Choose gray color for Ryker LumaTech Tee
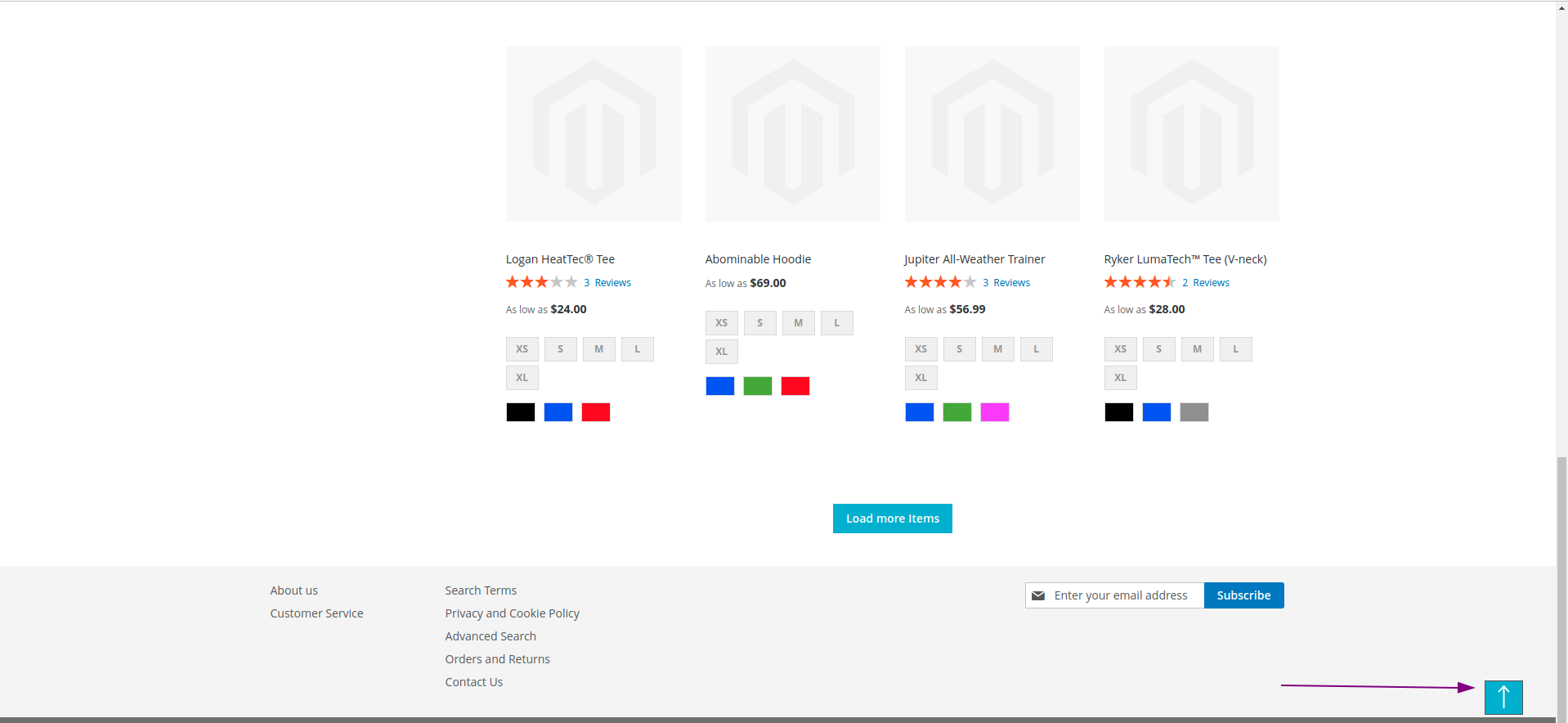 [1194, 412]
